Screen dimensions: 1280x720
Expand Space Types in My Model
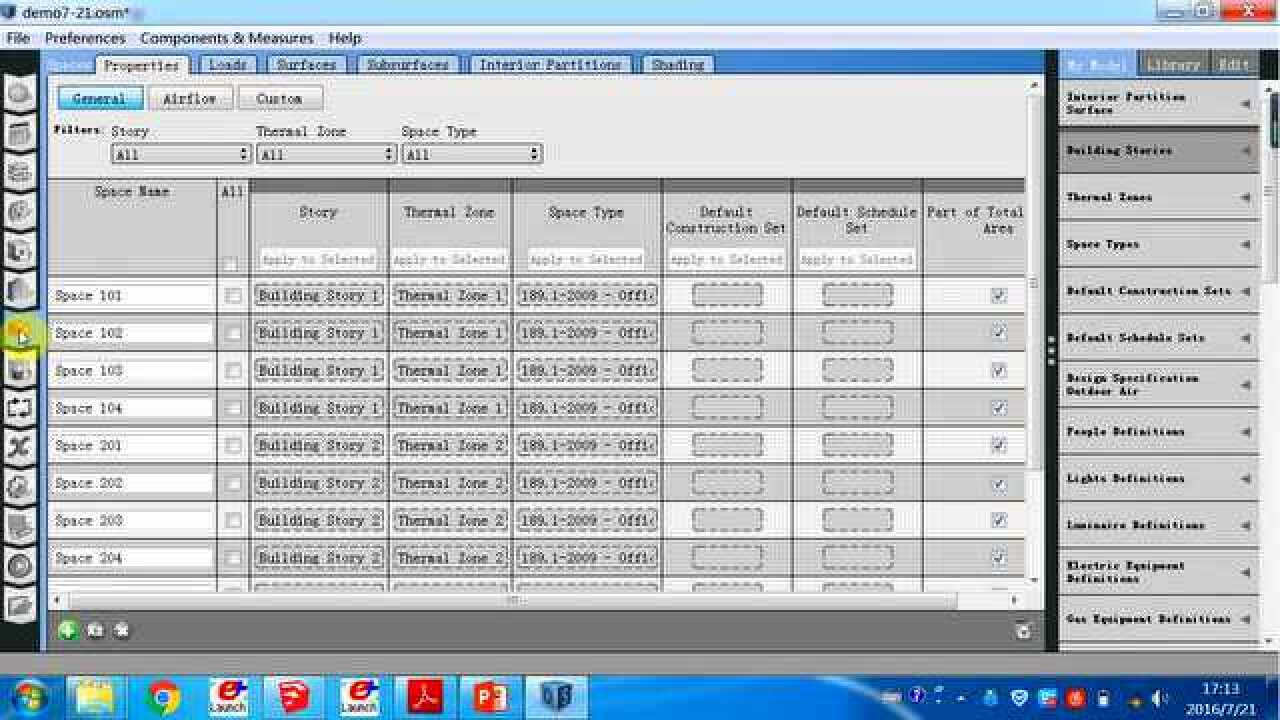point(1159,245)
